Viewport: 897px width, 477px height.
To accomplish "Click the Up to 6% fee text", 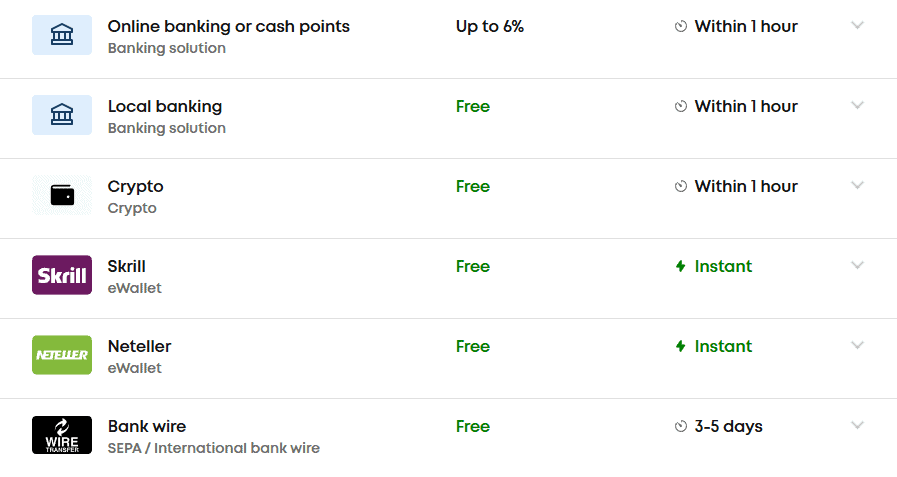I will click(x=490, y=27).
